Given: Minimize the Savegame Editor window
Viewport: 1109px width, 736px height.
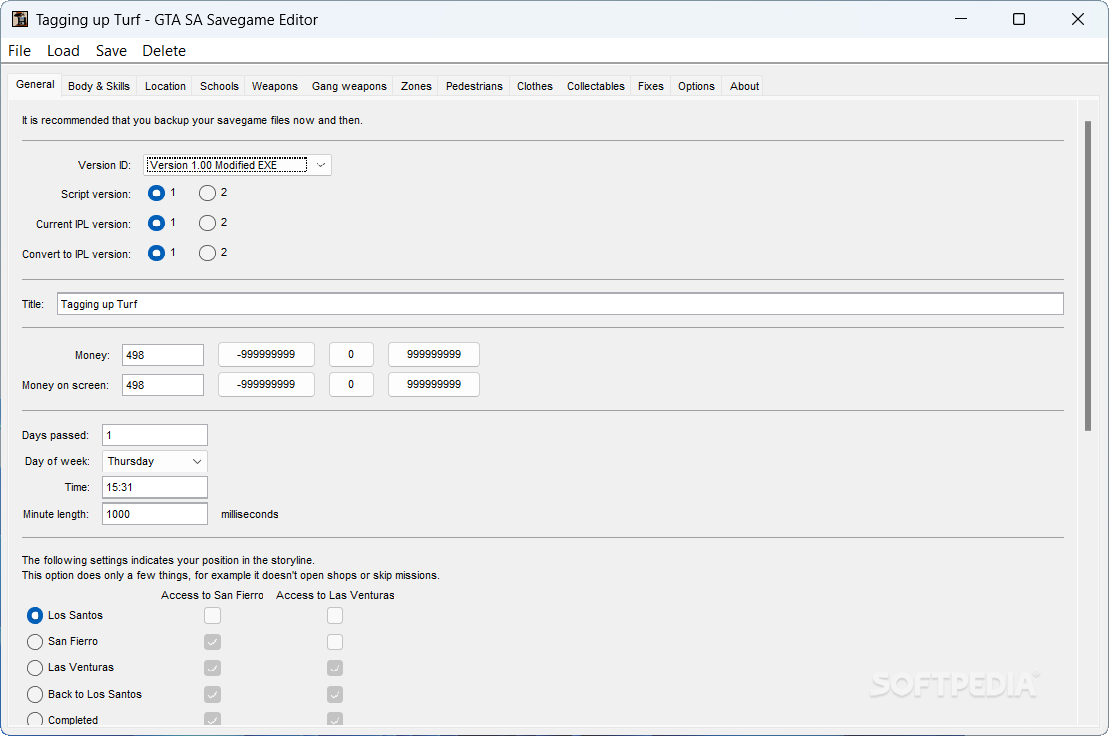Looking at the screenshot, I should coord(960,19).
